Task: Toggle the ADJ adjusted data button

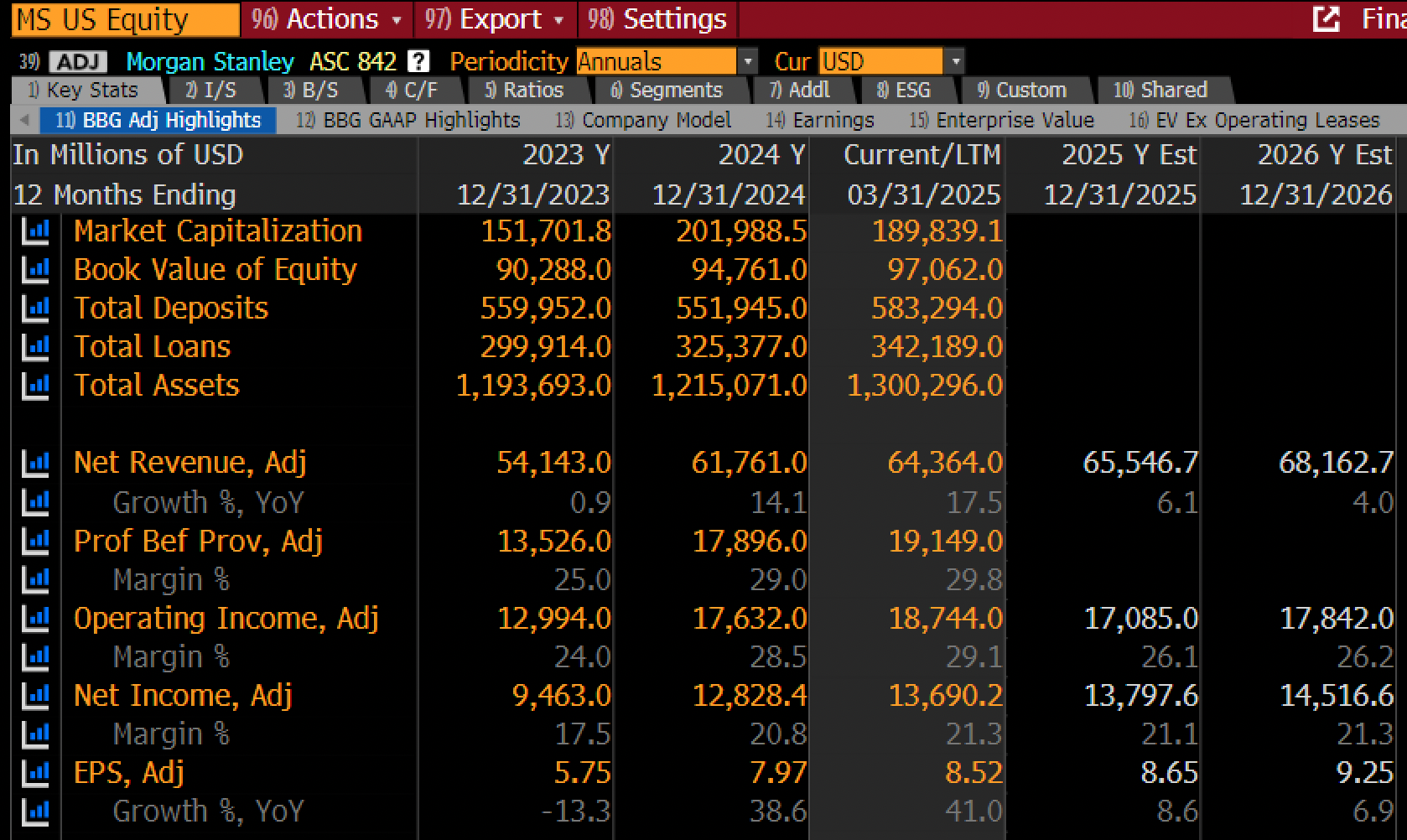Action: 78,62
